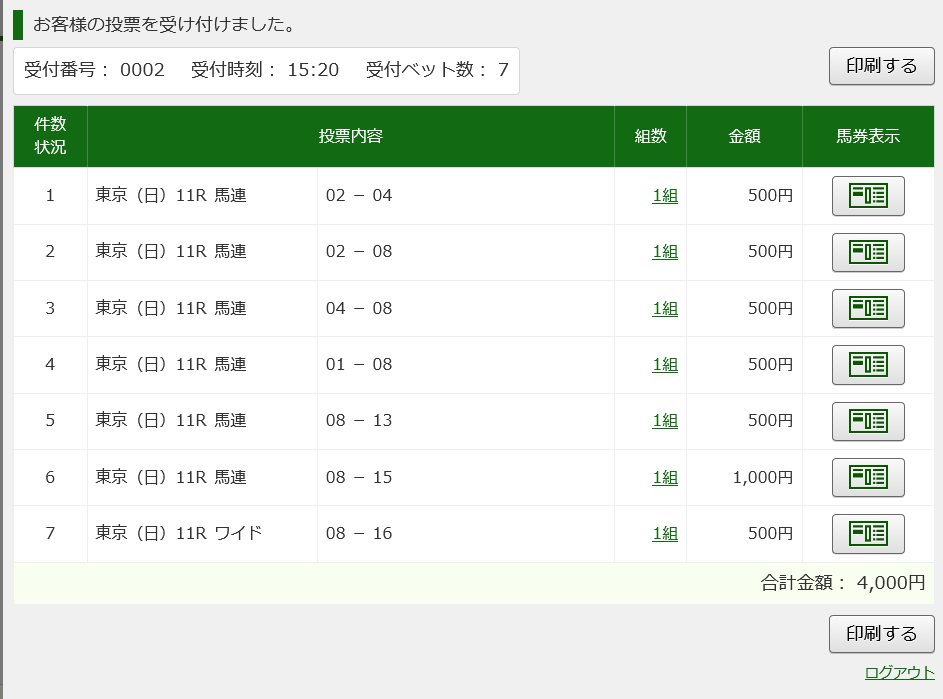Show betting ticket for row 4 (01 – 08)
943x699 pixels.
tap(868, 365)
